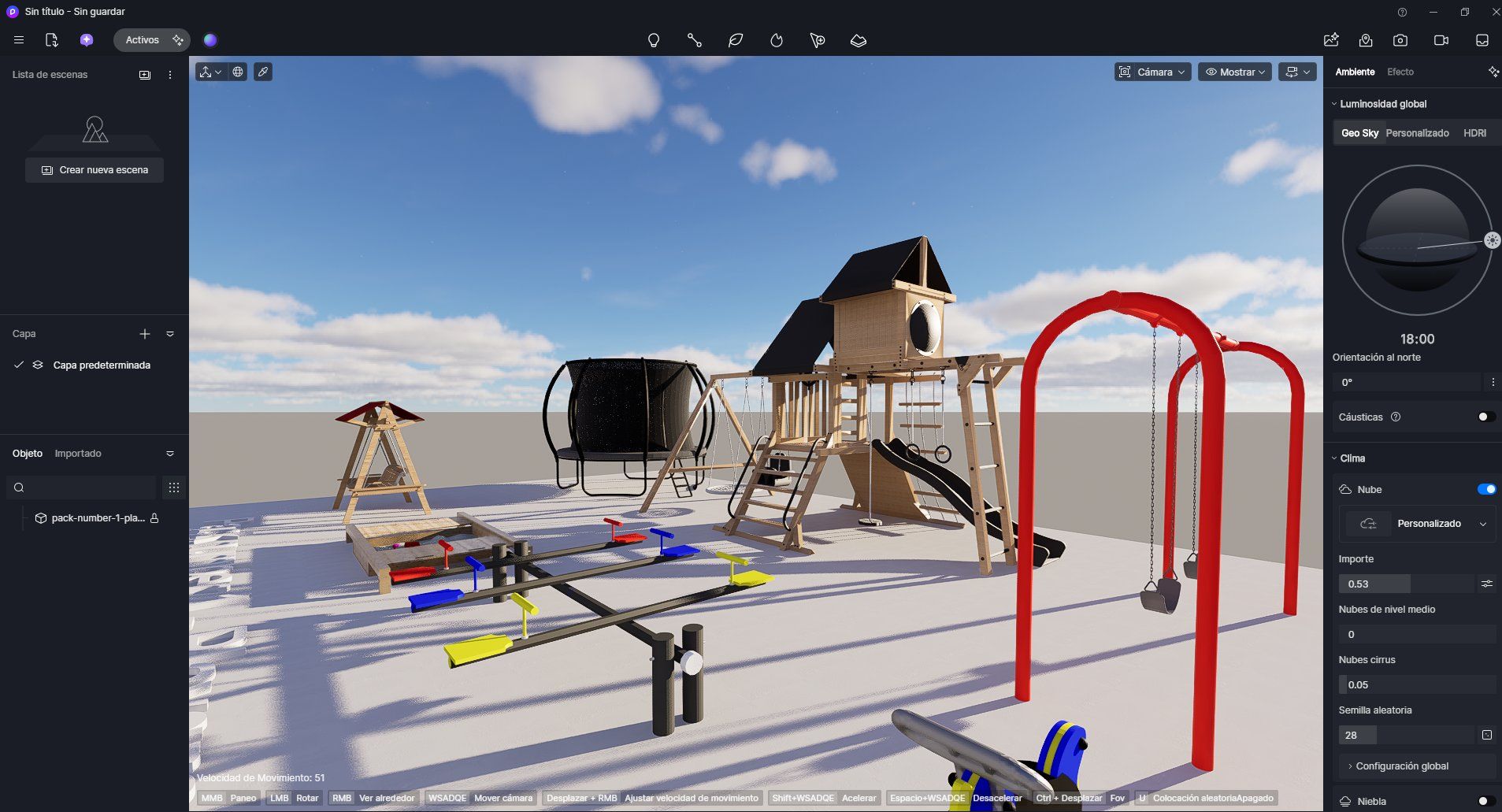The width and height of the screenshot is (1502, 812).
Task: Collapse the Objeto panel arrow
Action: point(170,454)
